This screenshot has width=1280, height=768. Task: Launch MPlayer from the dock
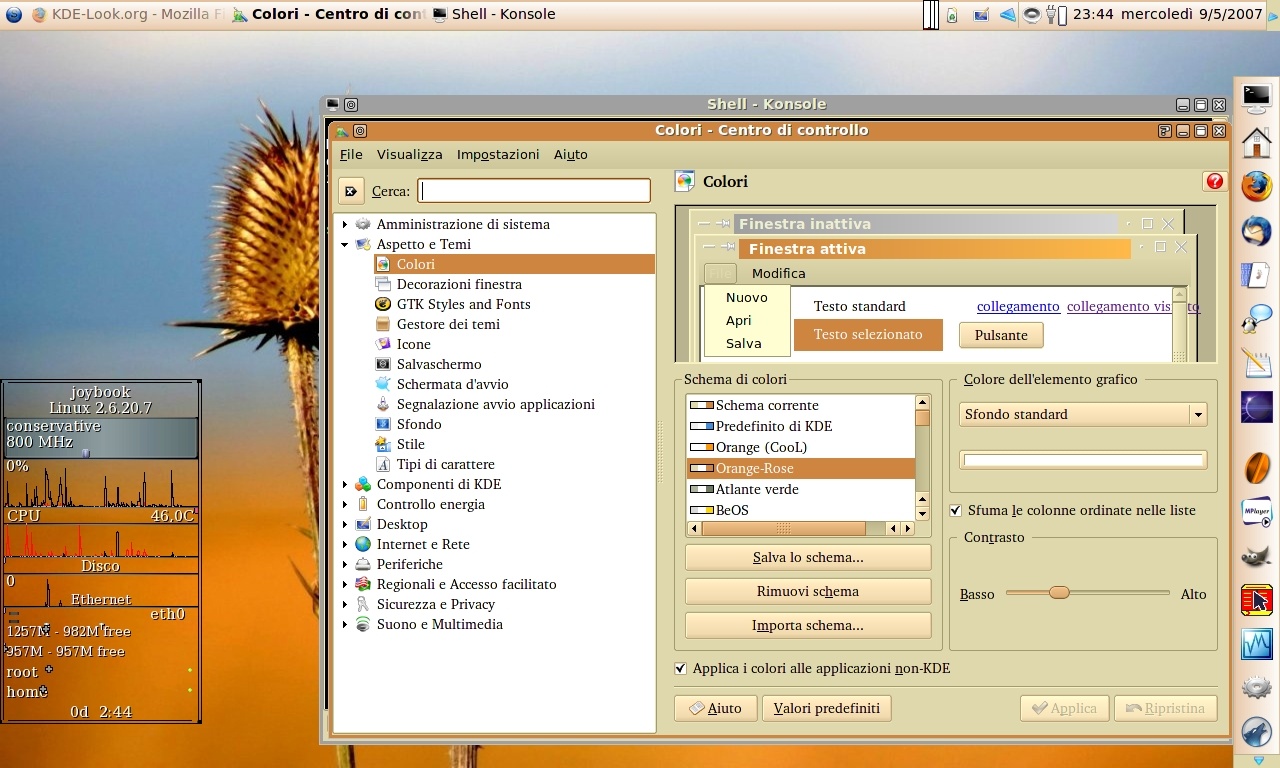[x=1256, y=512]
